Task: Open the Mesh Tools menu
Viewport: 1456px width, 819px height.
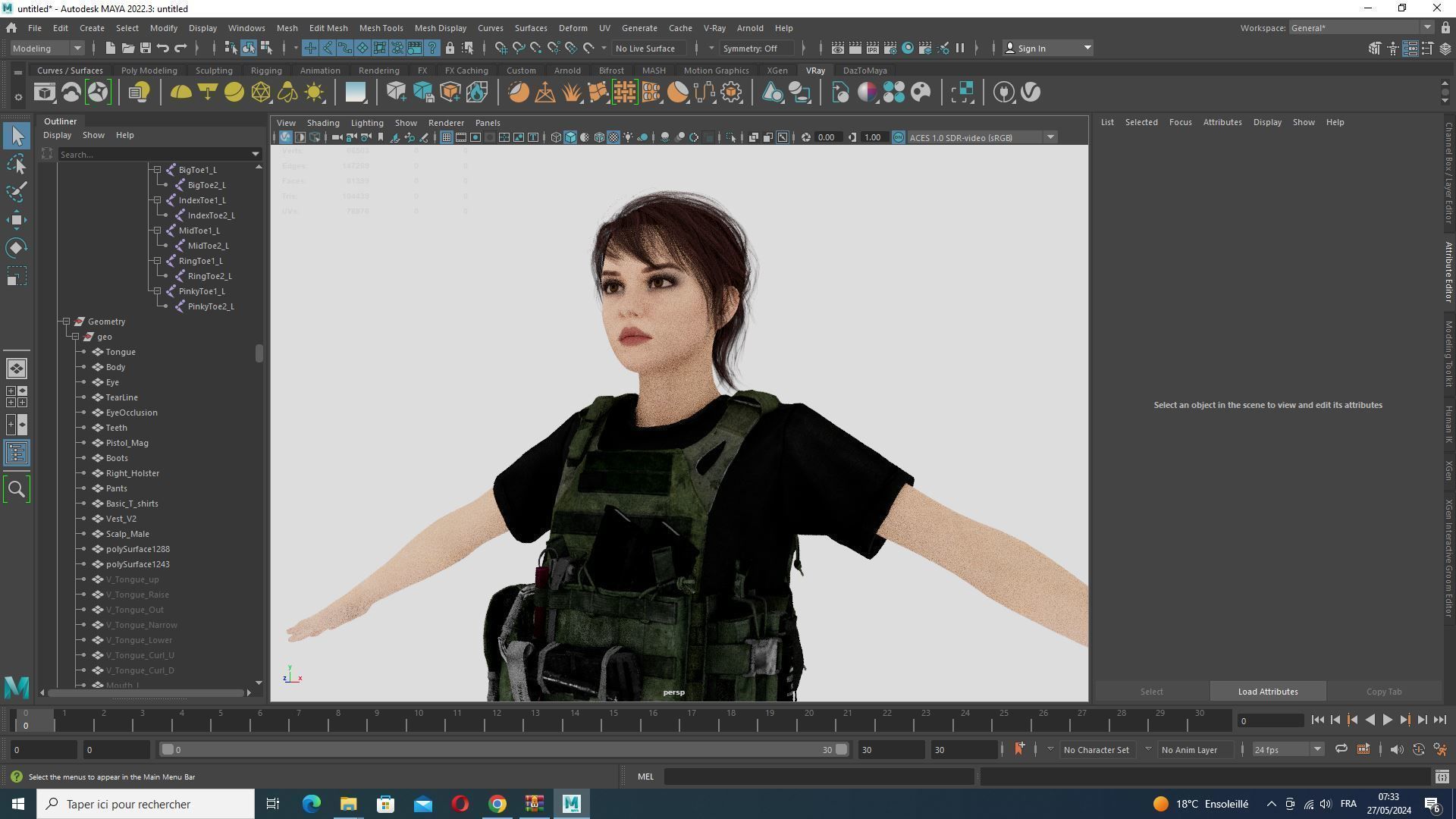Action: [381, 28]
